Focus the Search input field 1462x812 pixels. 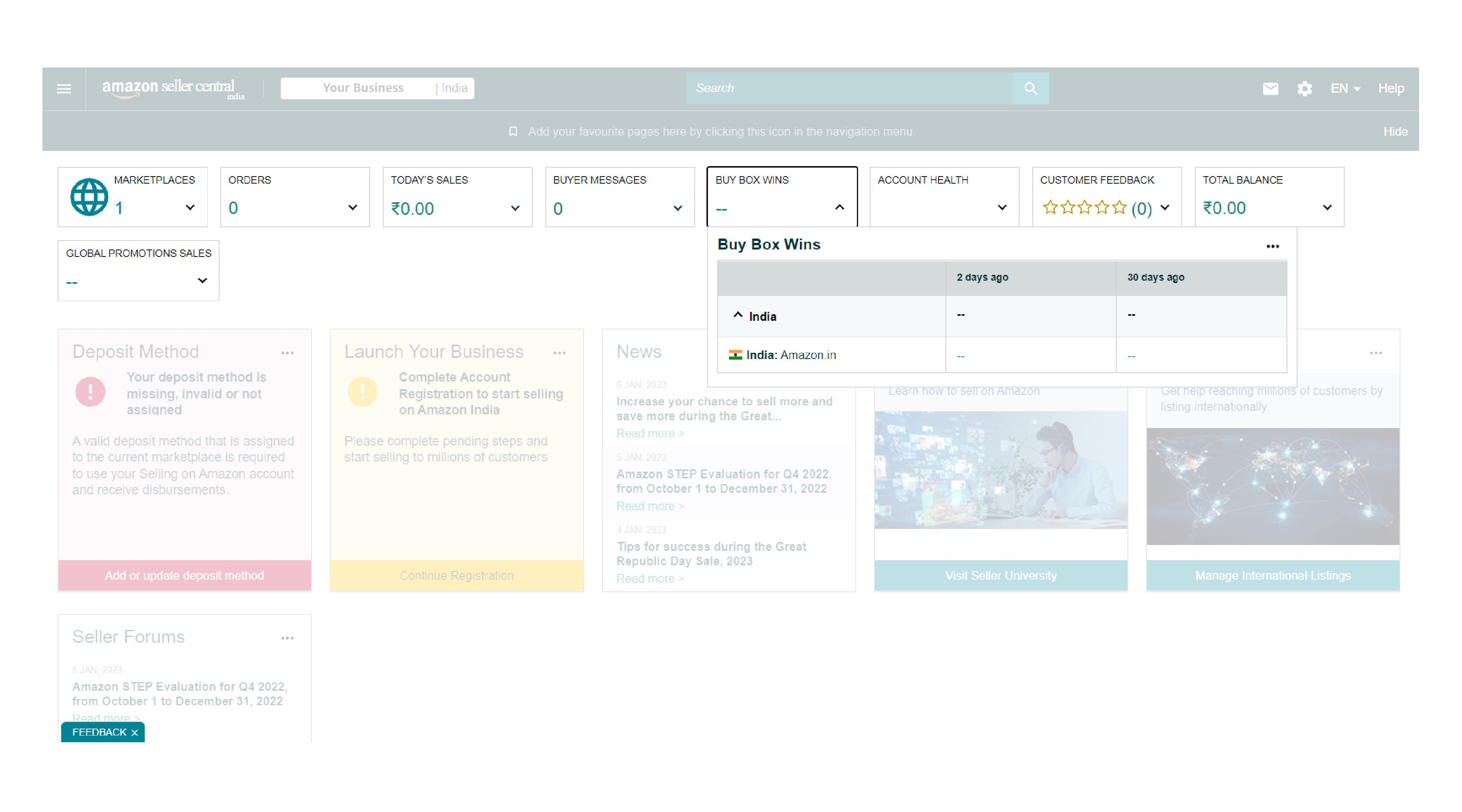click(848, 88)
